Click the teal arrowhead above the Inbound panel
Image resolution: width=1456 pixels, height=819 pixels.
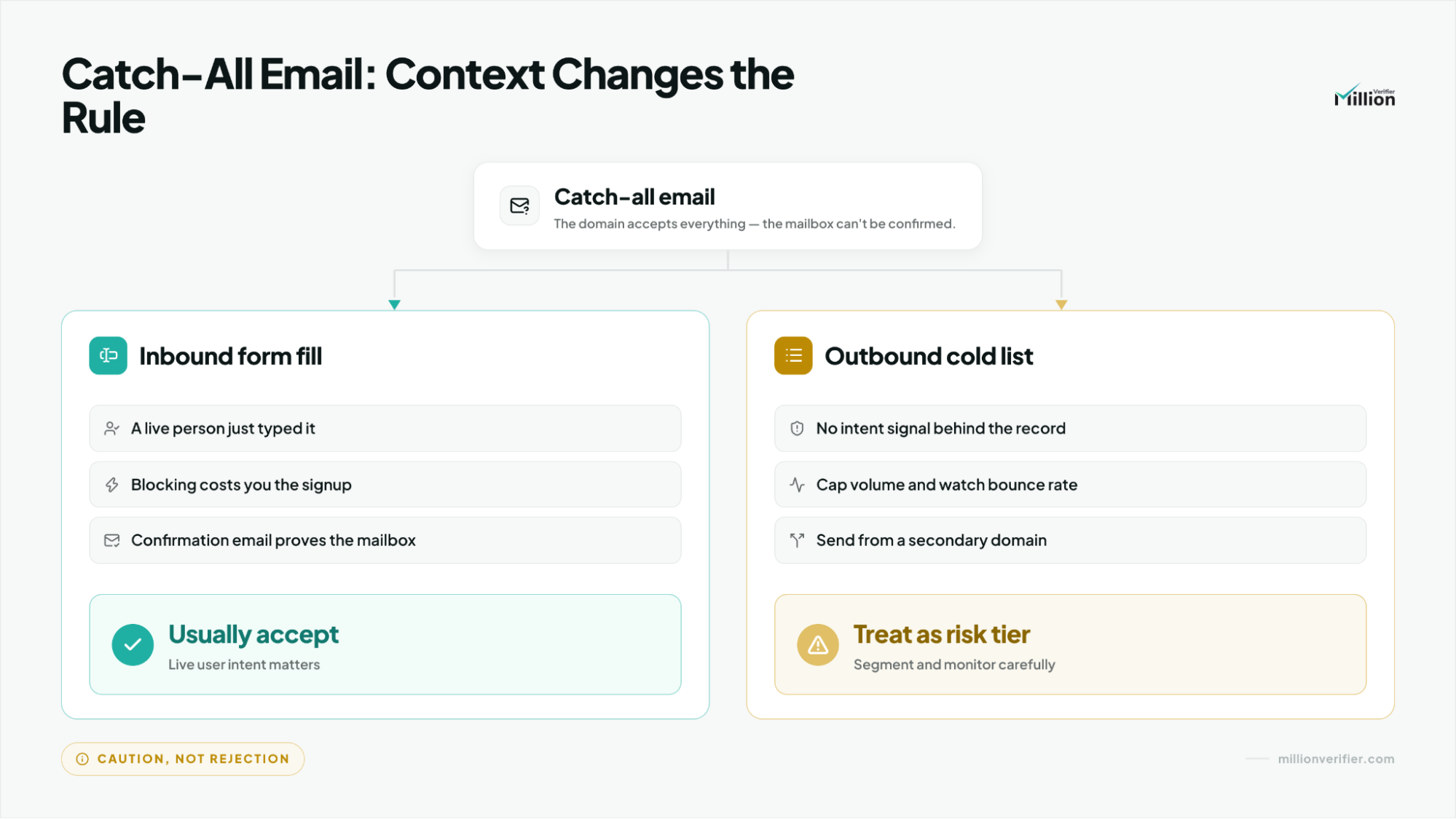(x=394, y=305)
